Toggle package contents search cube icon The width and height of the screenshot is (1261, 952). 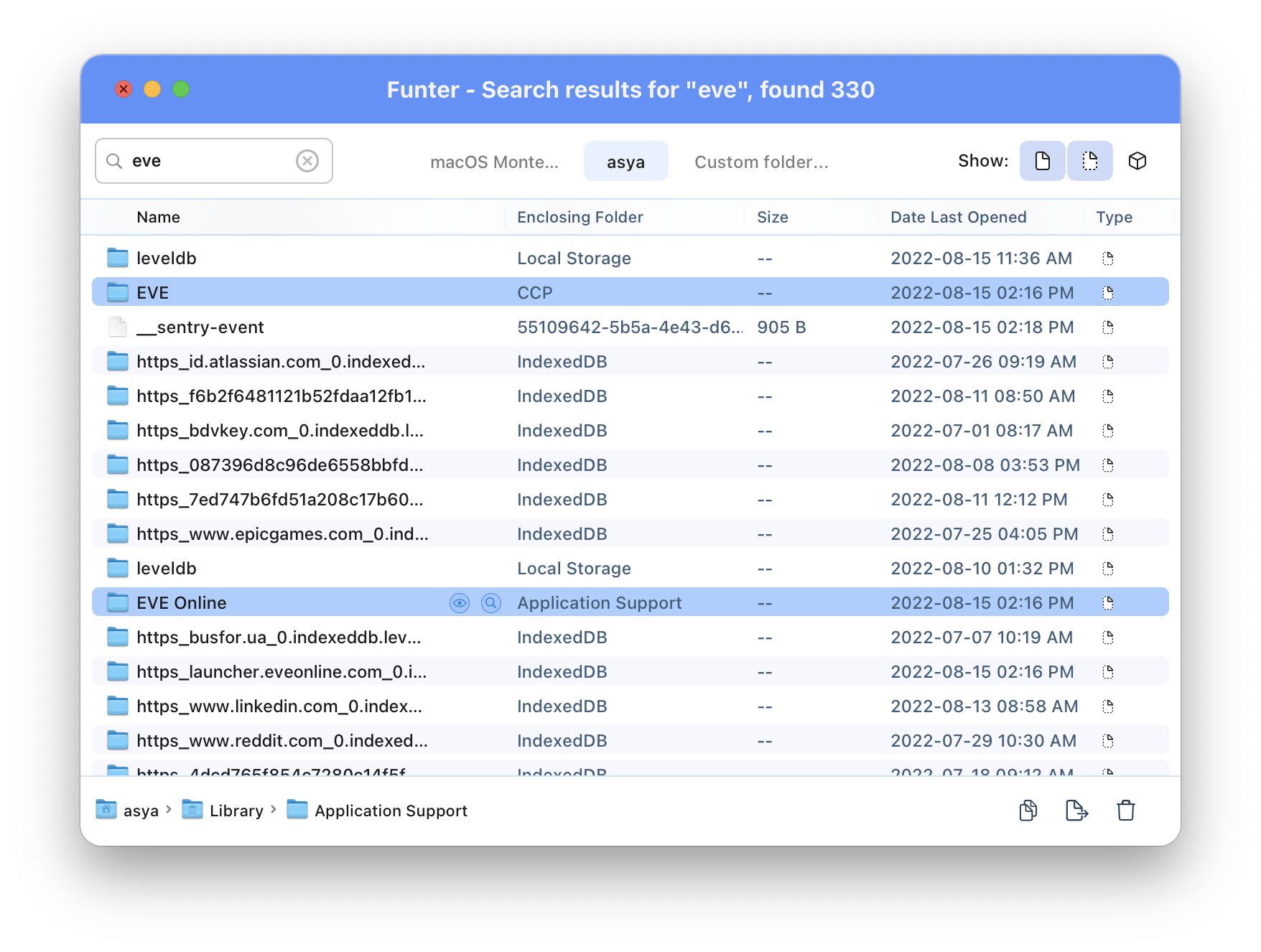pyautogui.click(x=1137, y=161)
